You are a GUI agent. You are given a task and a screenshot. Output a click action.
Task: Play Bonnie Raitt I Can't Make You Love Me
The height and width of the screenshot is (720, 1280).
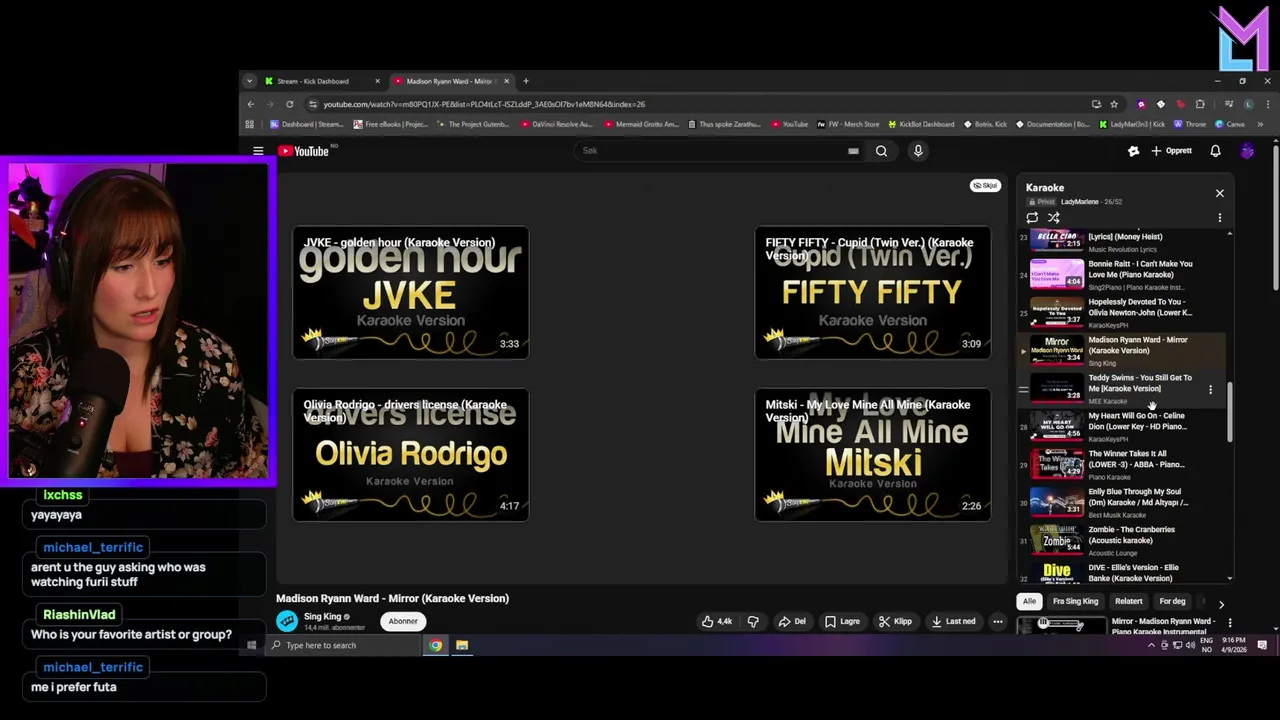click(1122, 274)
